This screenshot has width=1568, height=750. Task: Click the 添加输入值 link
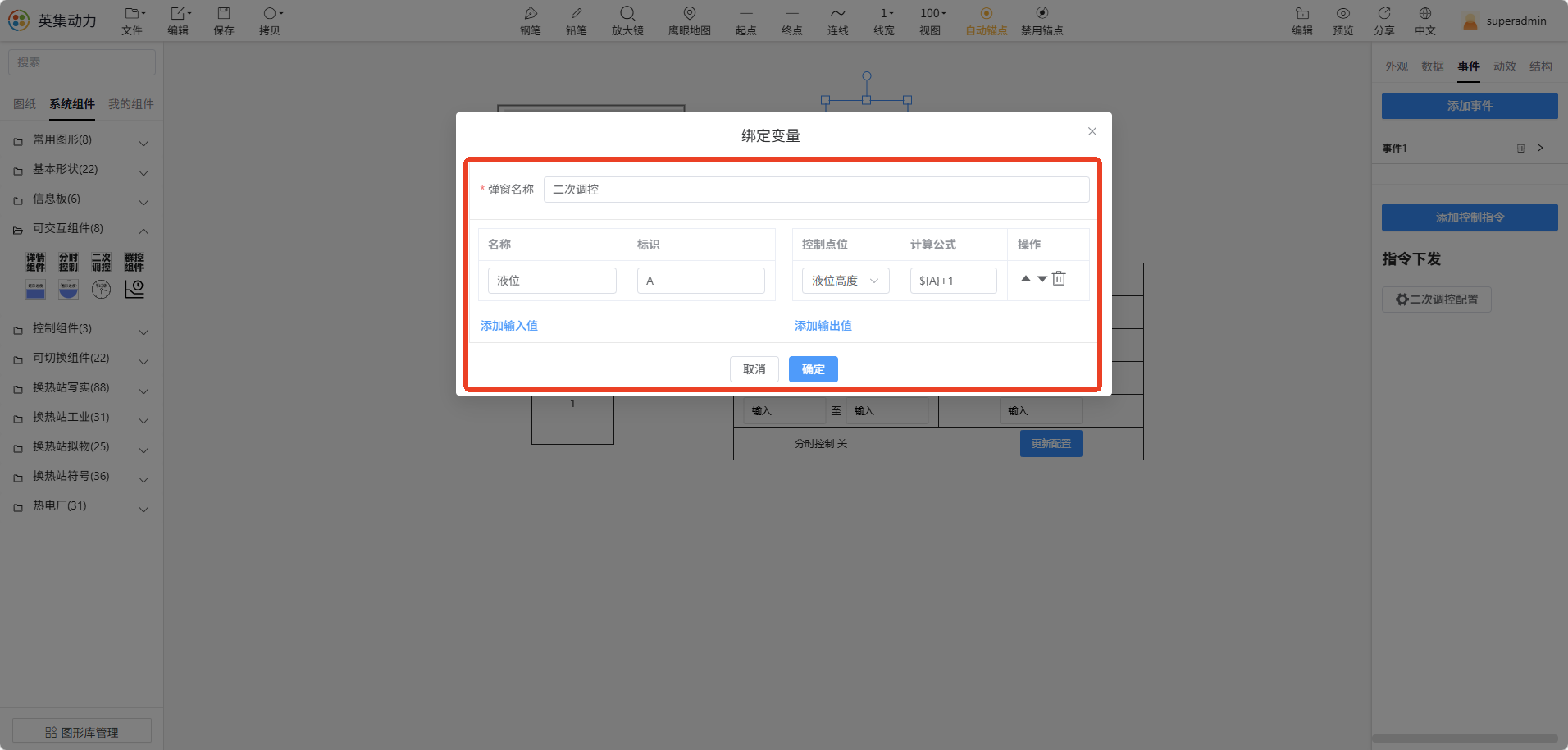tap(509, 326)
